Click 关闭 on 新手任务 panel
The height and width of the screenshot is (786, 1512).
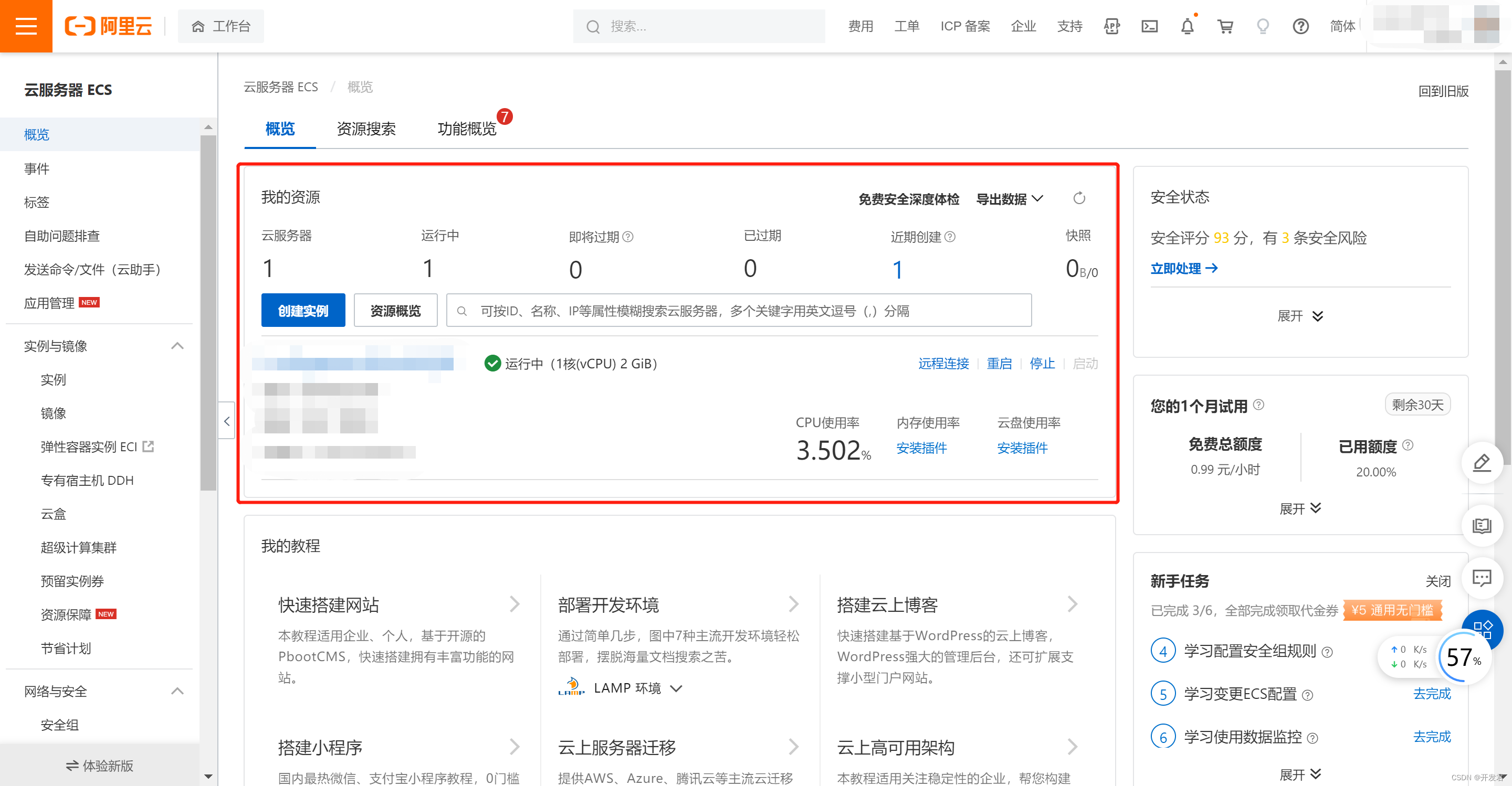coord(1437,581)
